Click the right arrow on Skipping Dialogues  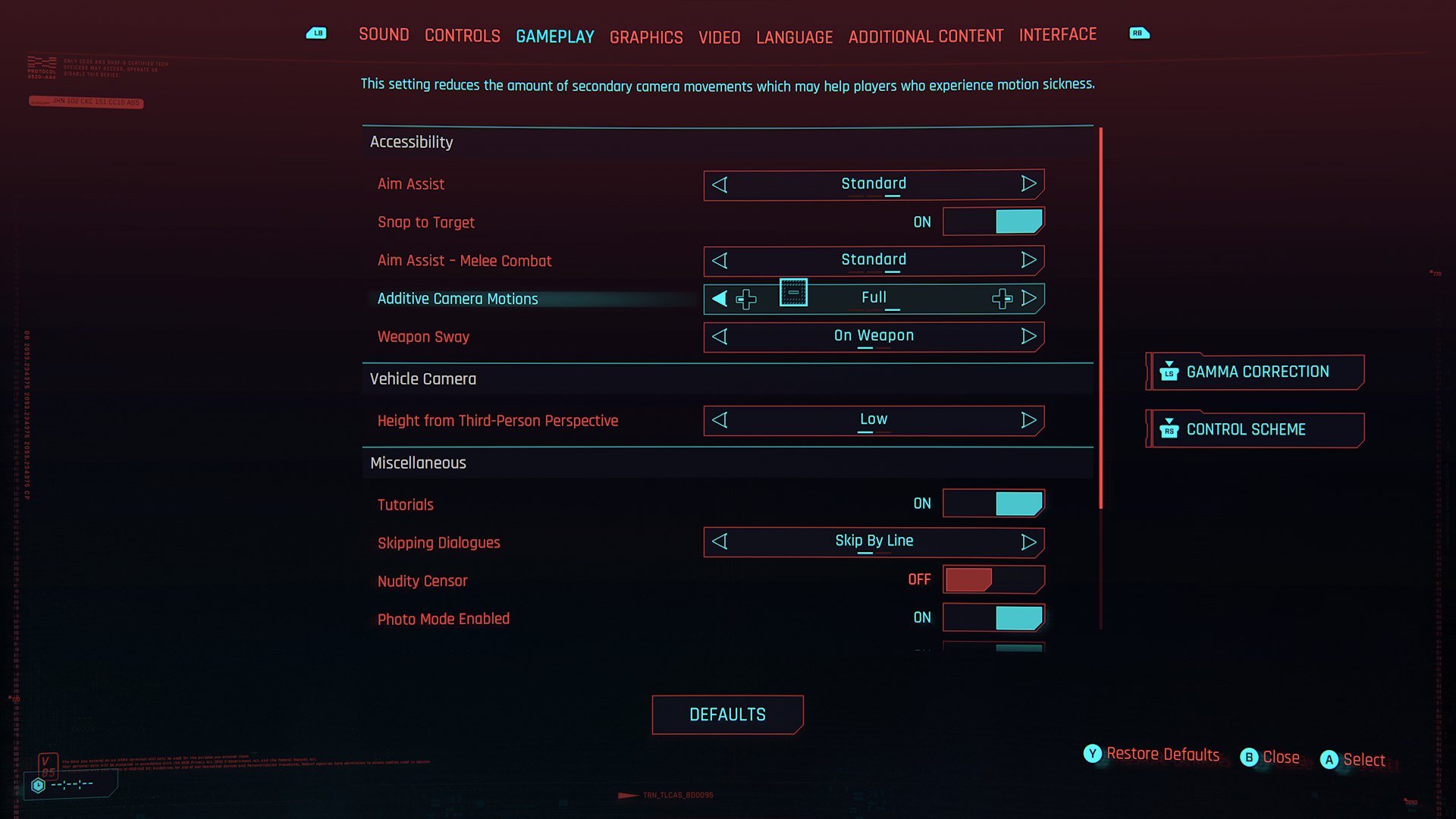[1028, 541]
